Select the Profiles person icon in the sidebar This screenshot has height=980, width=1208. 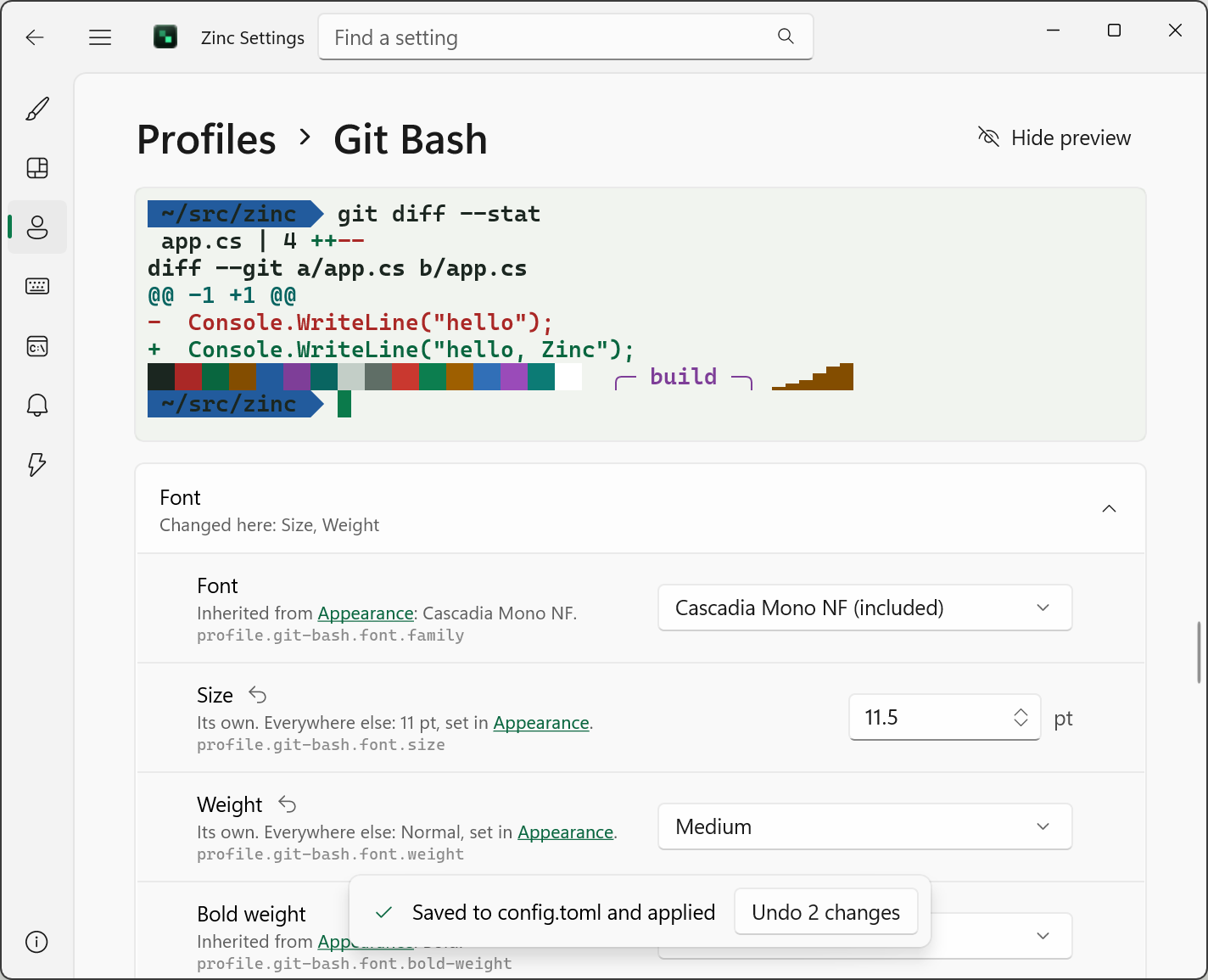(37, 227)
